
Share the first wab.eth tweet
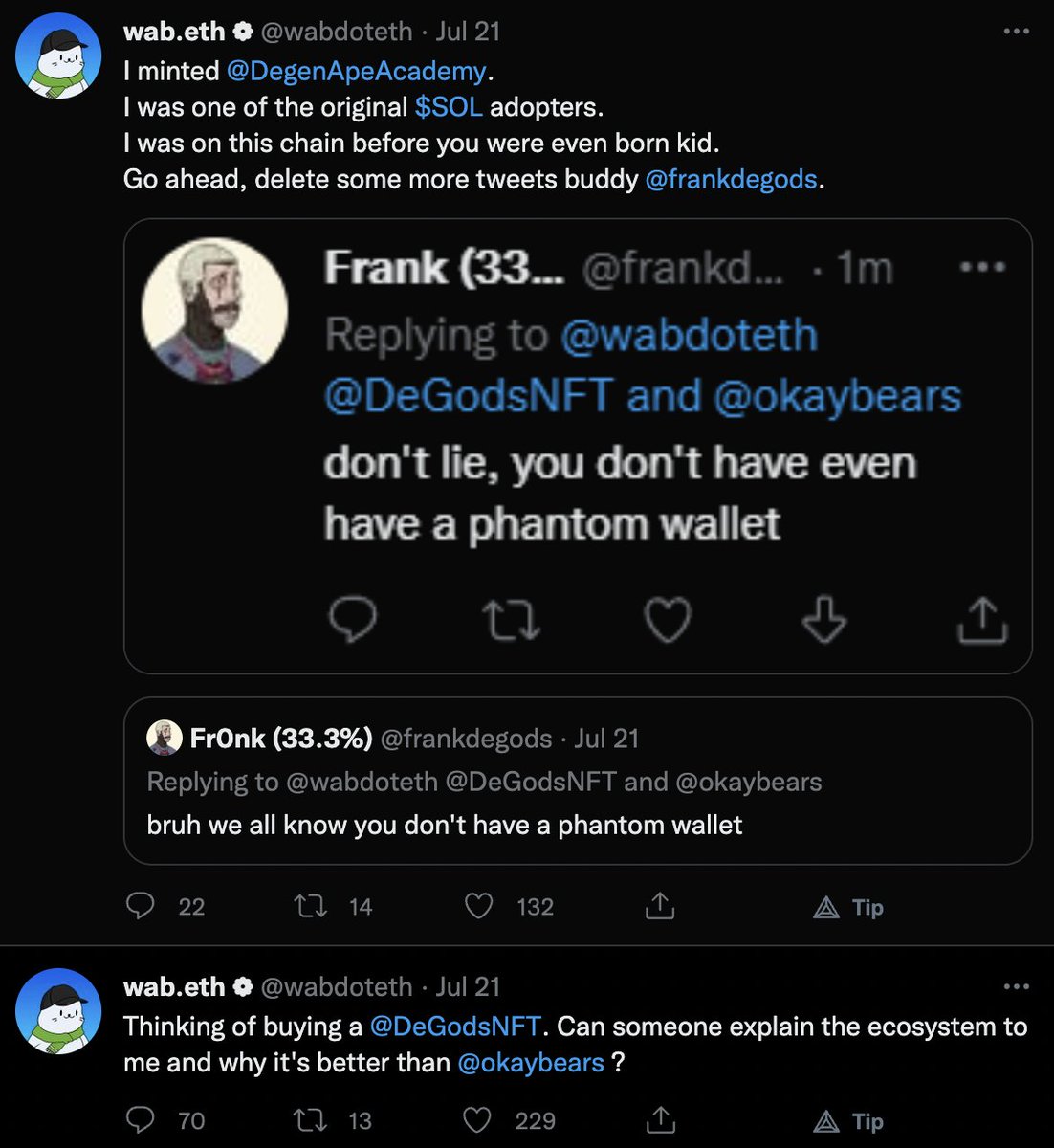point(660,906)
